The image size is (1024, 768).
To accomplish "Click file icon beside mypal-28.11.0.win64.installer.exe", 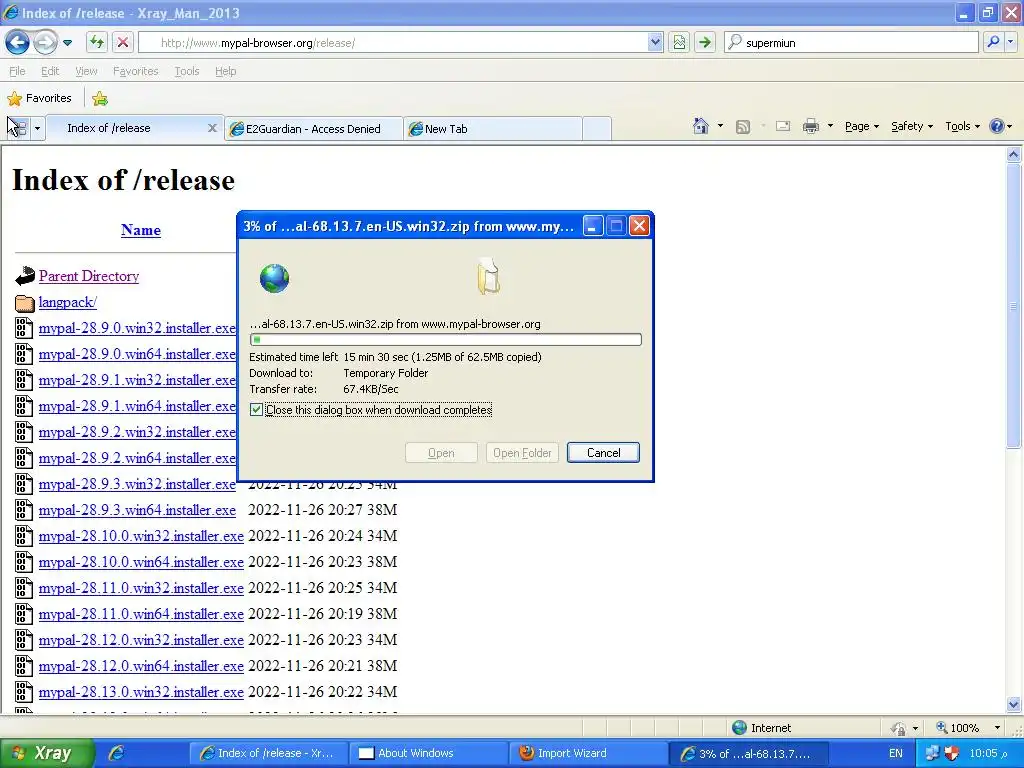I will [x=24, y=614].
